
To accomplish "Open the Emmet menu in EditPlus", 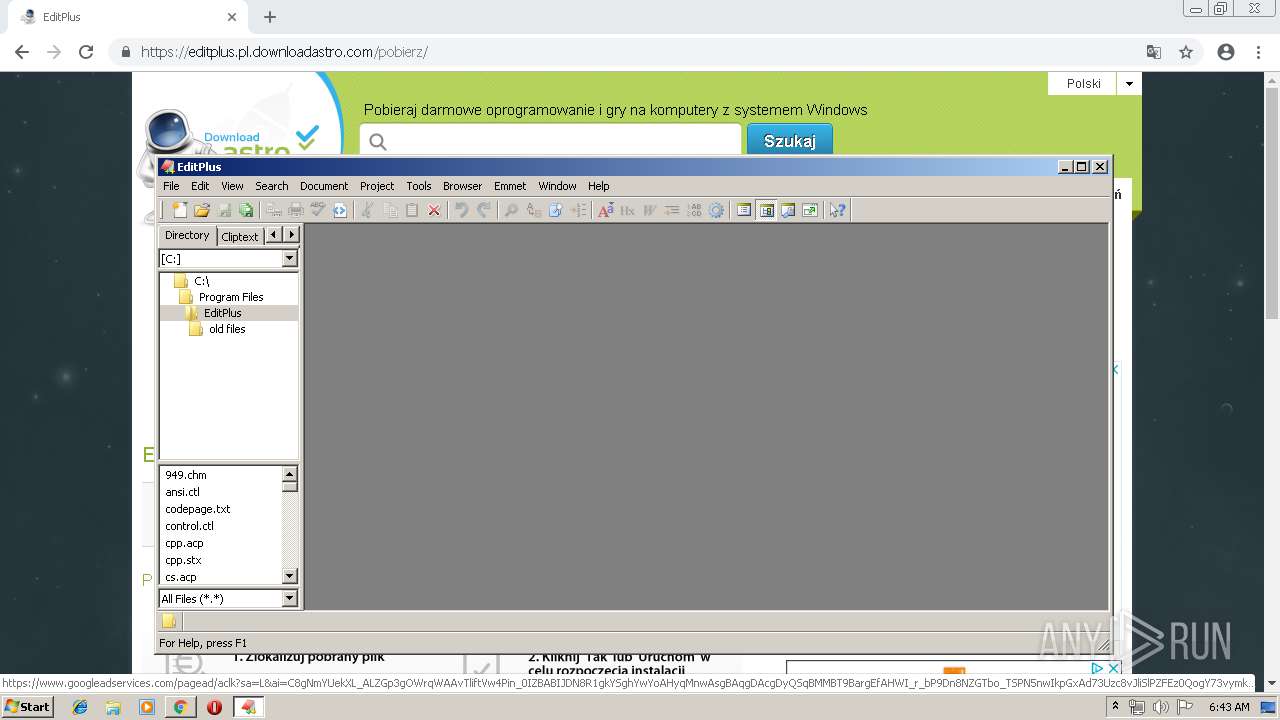I will 510,186.
